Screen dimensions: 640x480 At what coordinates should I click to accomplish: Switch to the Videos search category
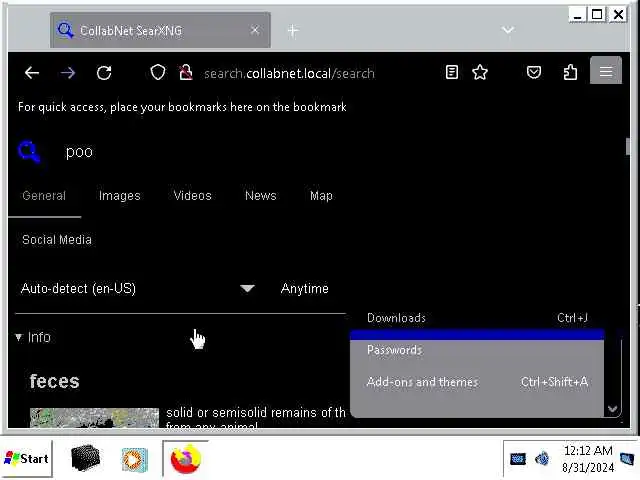click(192, 196)
